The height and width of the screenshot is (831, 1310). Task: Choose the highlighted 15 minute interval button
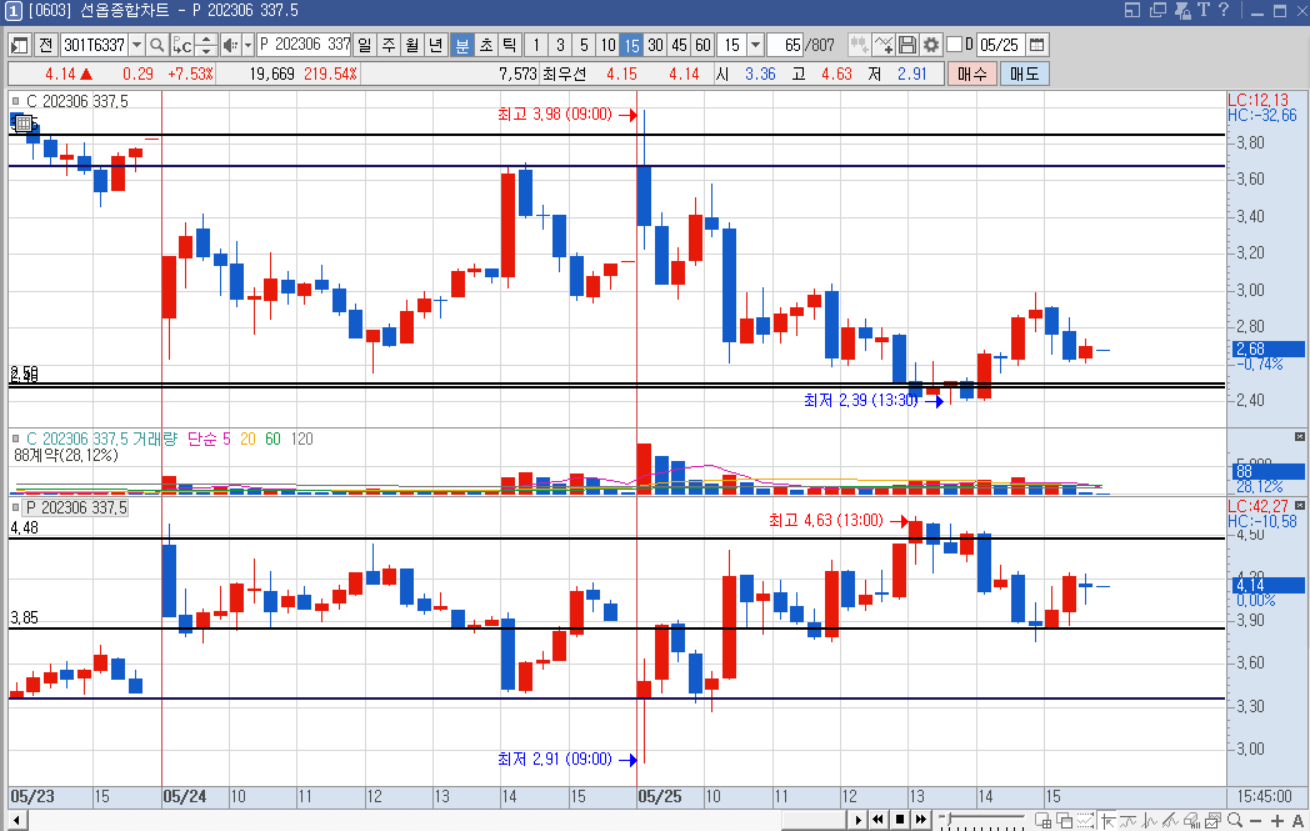pos(631,45)
